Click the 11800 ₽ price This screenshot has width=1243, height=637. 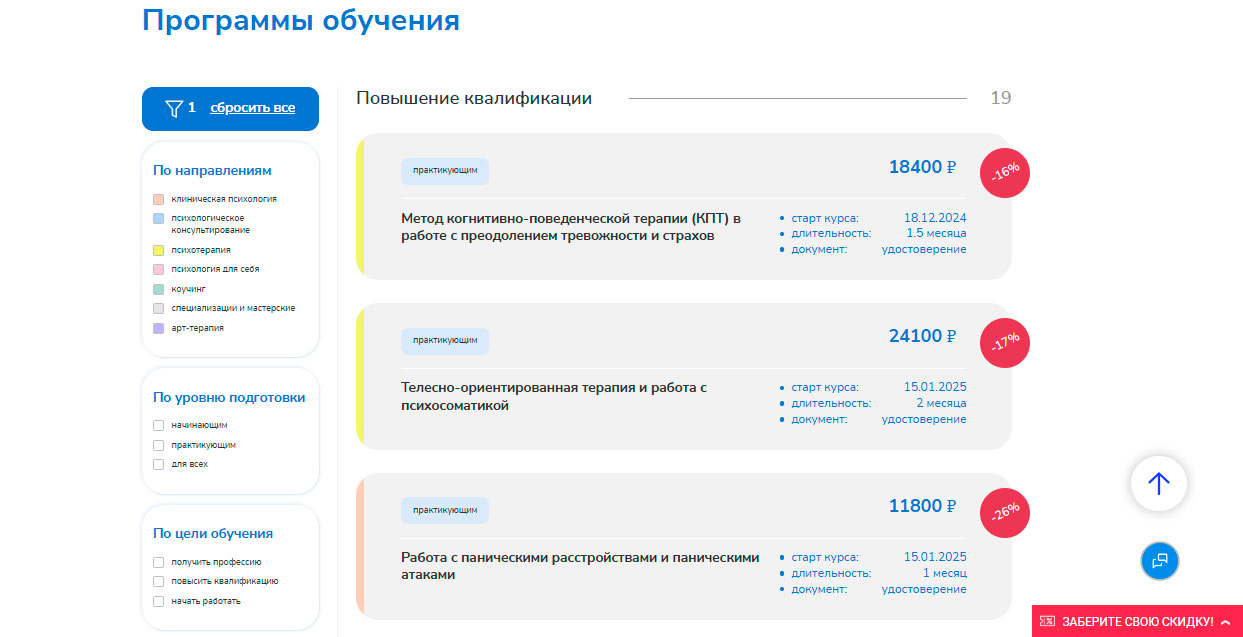(x=922, y=506)
